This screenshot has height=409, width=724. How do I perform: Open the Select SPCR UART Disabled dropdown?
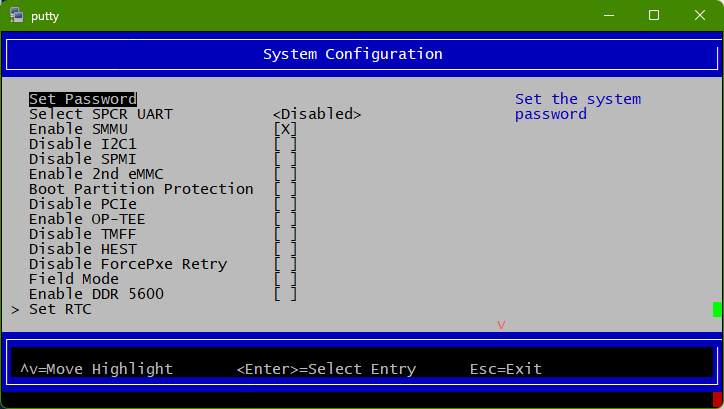click(317, 114)
